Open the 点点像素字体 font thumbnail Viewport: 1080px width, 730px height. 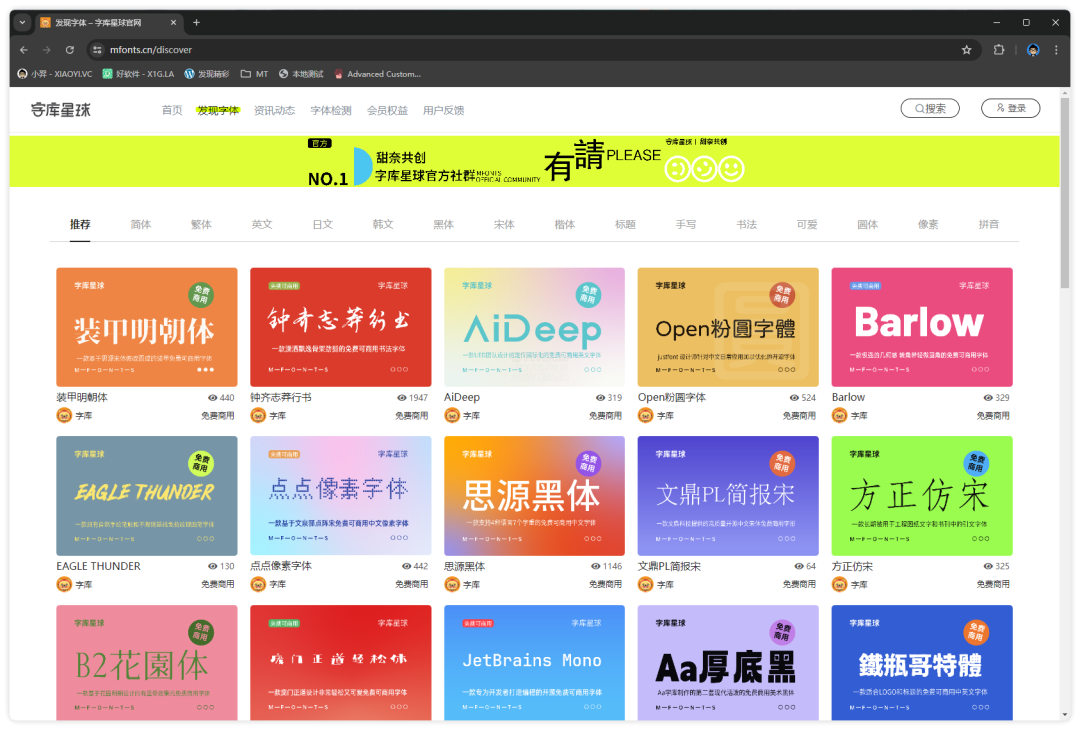tap(340, 496)
